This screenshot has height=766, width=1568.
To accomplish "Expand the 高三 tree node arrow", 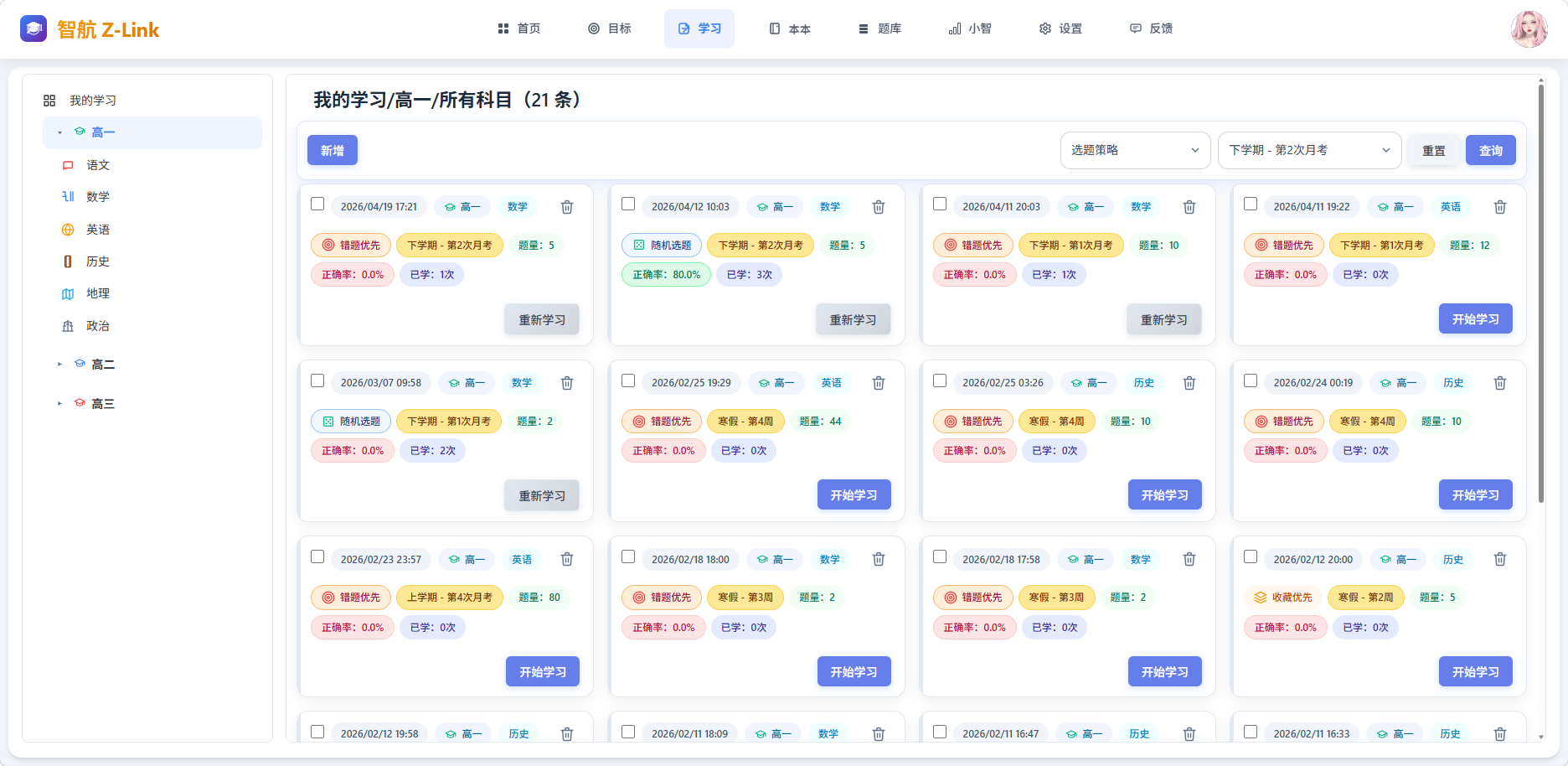I will [x=59, y=404].
